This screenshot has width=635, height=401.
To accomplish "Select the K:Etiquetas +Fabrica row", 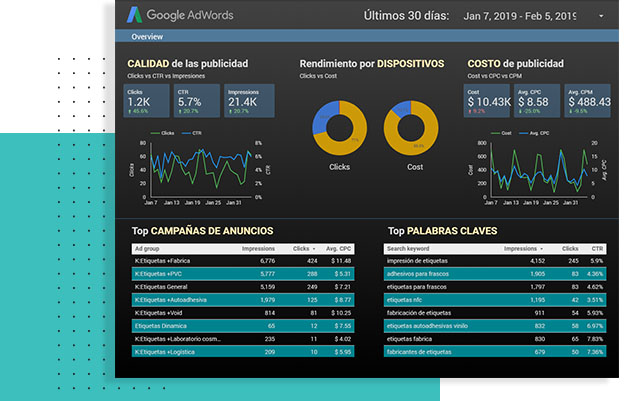I will click(x=243, y=261).
